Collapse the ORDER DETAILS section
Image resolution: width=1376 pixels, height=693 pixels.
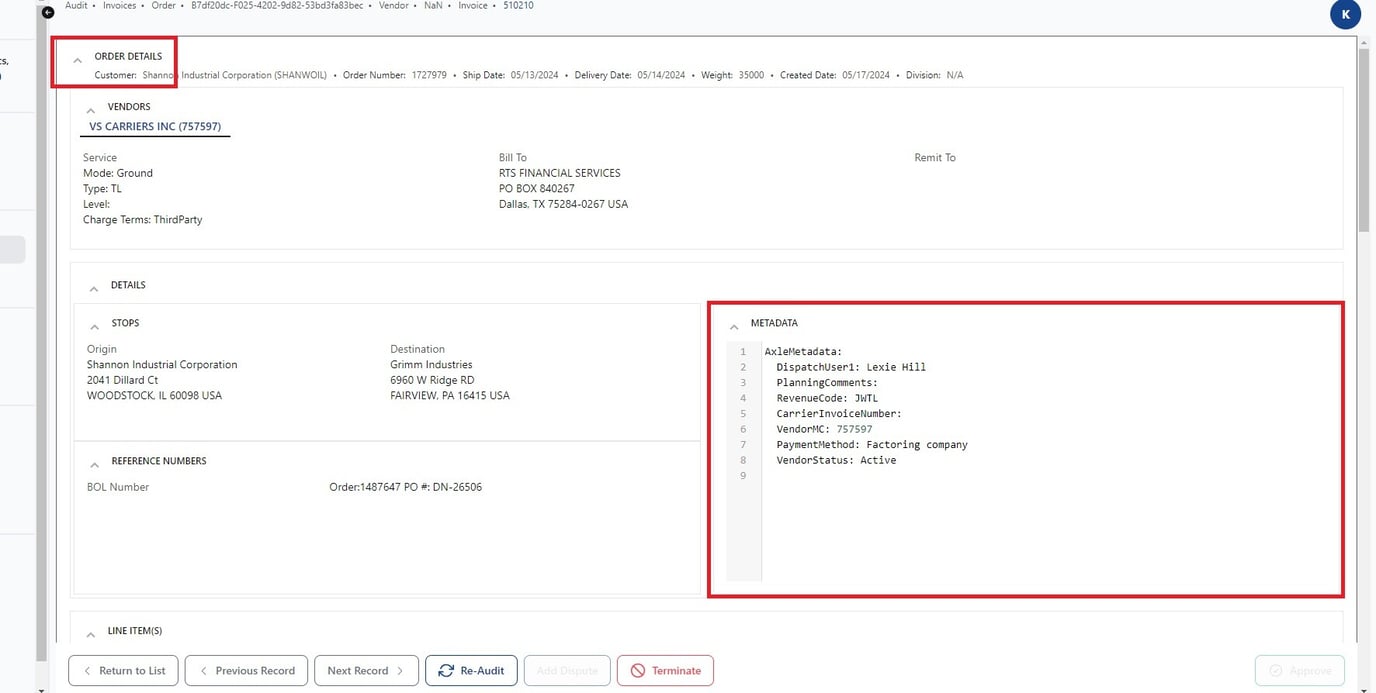click(78, 58)
